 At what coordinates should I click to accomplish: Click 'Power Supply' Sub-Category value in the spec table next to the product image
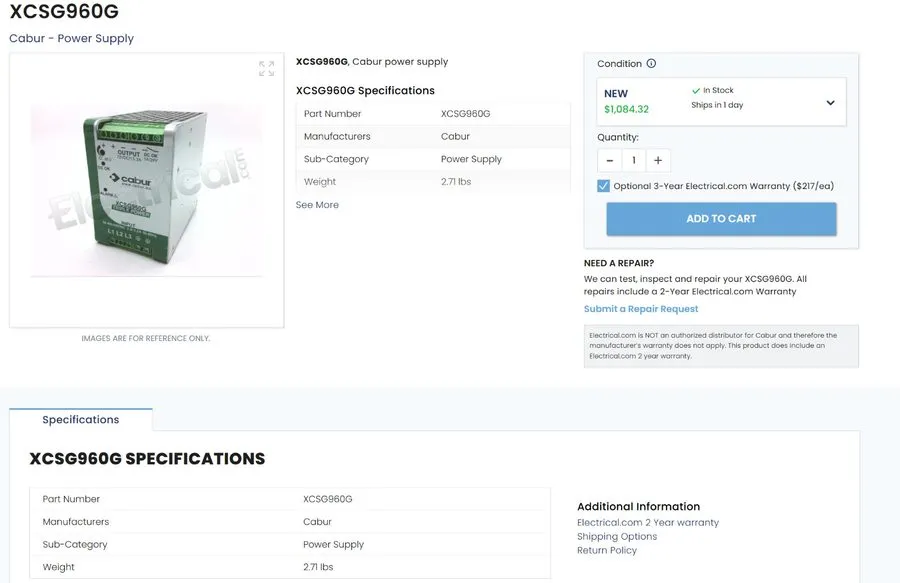point(471,159)
